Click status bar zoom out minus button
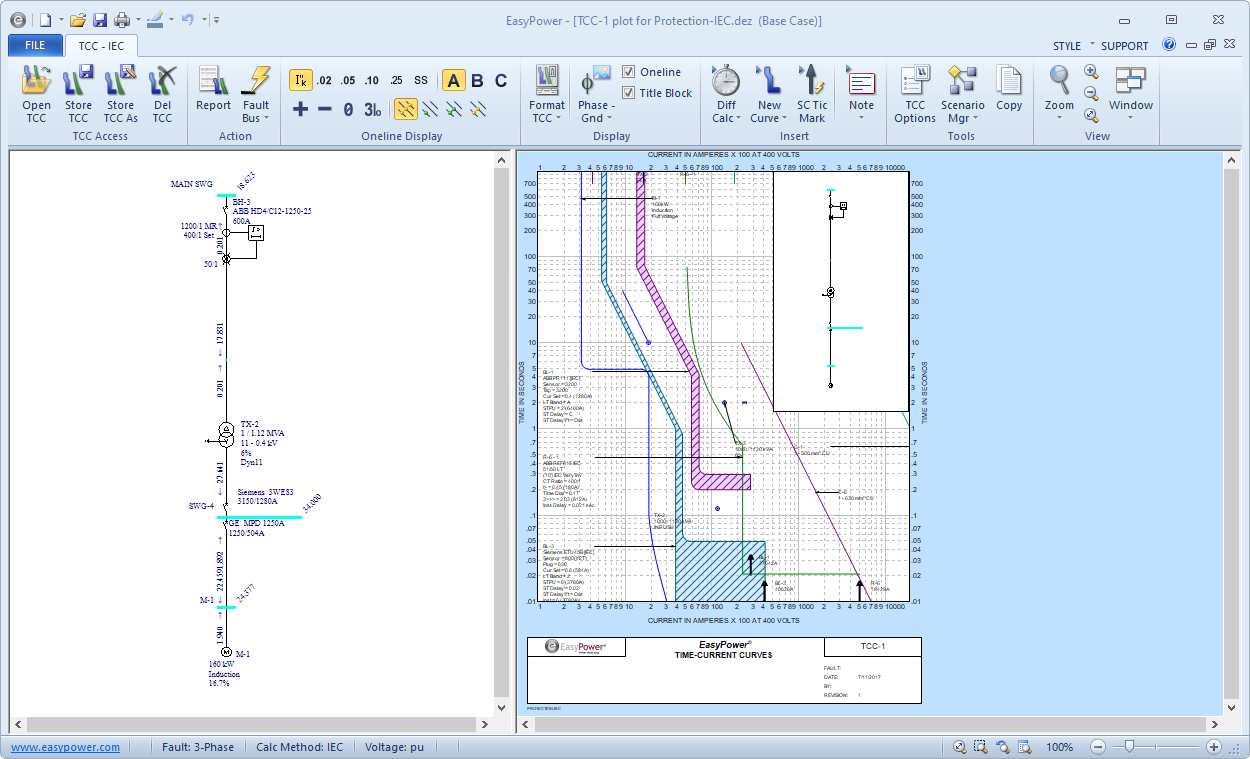 point(1097,747)
